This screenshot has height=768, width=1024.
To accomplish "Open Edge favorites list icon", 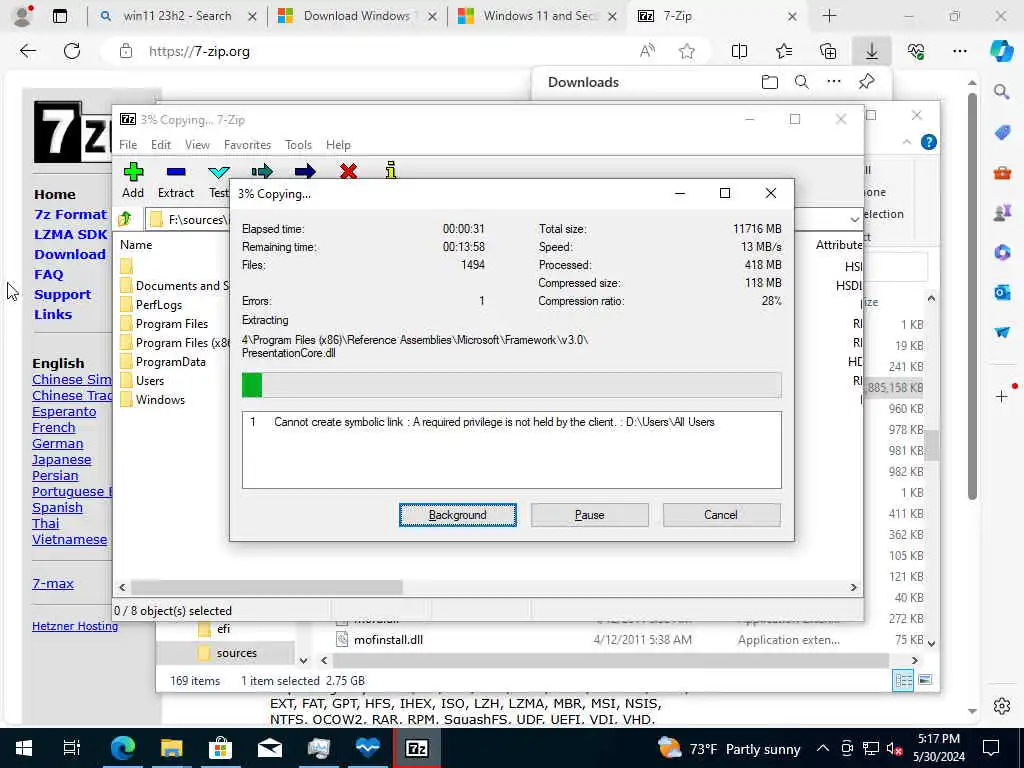I will [784, 51].
